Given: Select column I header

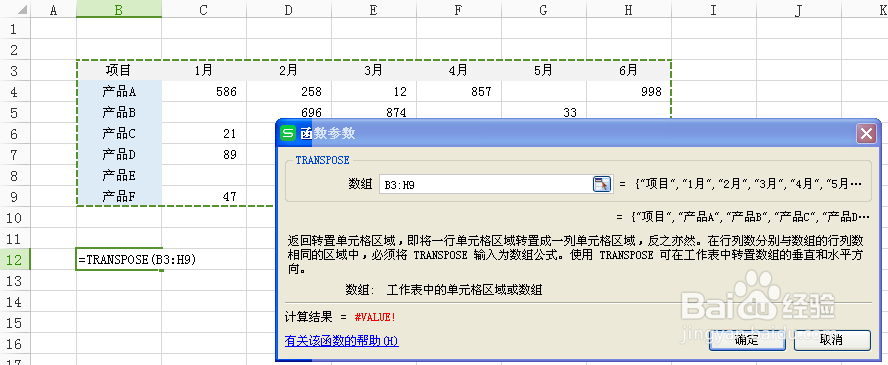Looking at the screenshot, I should pyautogui.click(x=714, y=8).
